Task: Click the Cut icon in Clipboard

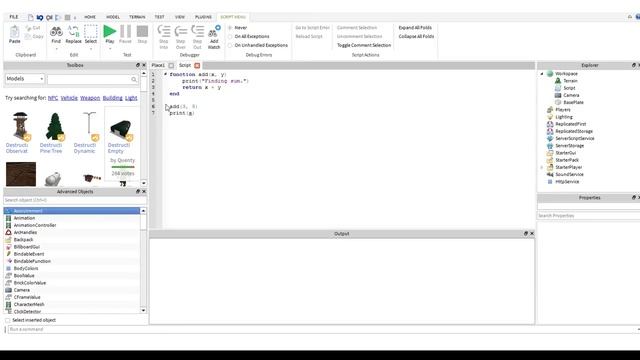Action: tap(28, 28)
